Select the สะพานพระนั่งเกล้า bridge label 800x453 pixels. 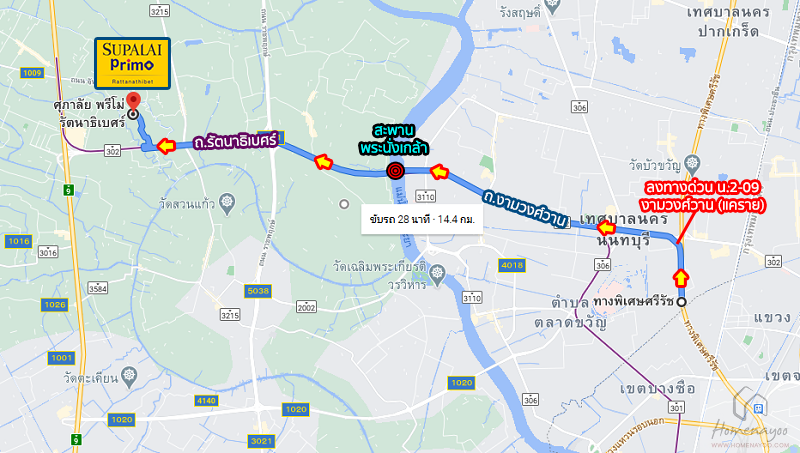tap(393, 139)
